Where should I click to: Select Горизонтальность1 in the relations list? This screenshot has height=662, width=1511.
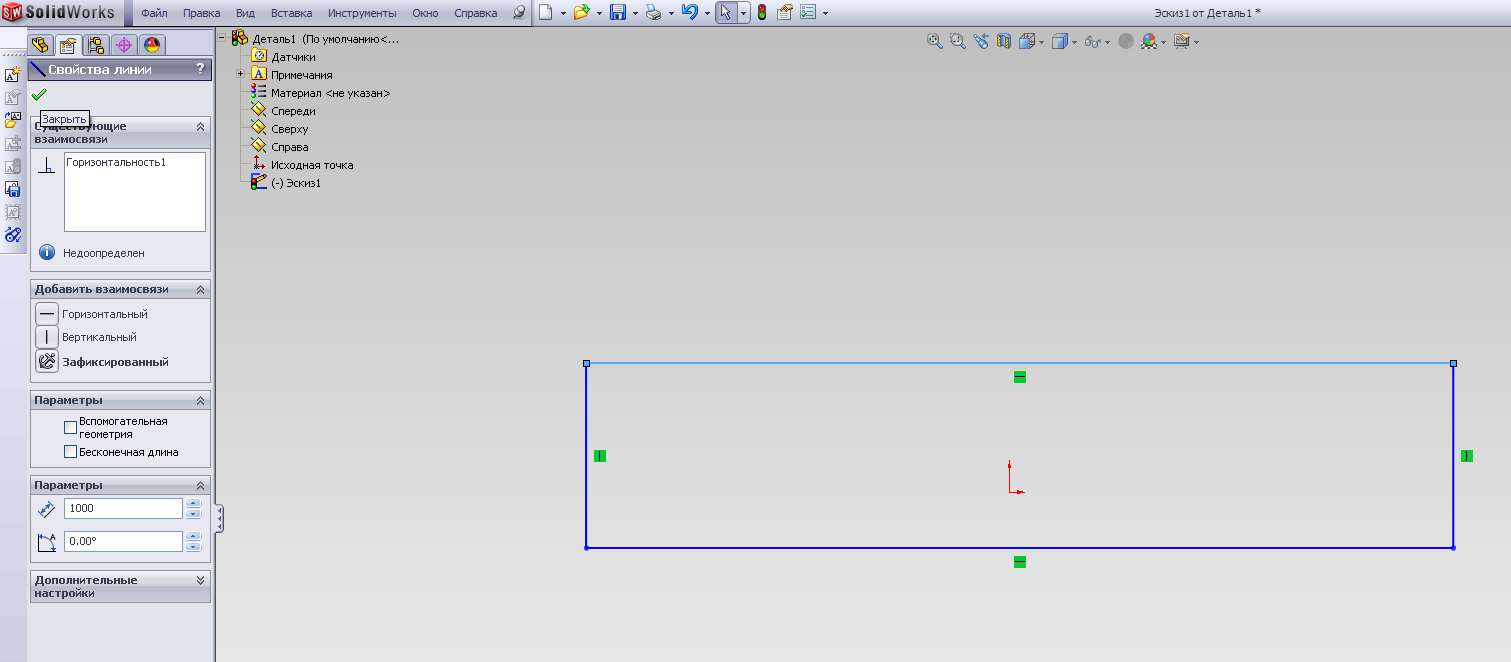(116, 162)
